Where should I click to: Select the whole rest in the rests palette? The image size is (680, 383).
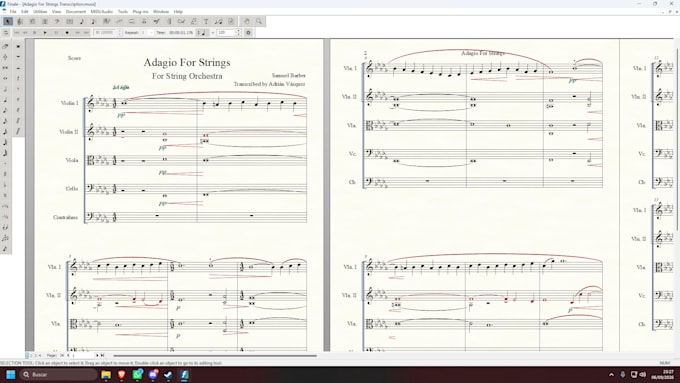tap(18, 56)
